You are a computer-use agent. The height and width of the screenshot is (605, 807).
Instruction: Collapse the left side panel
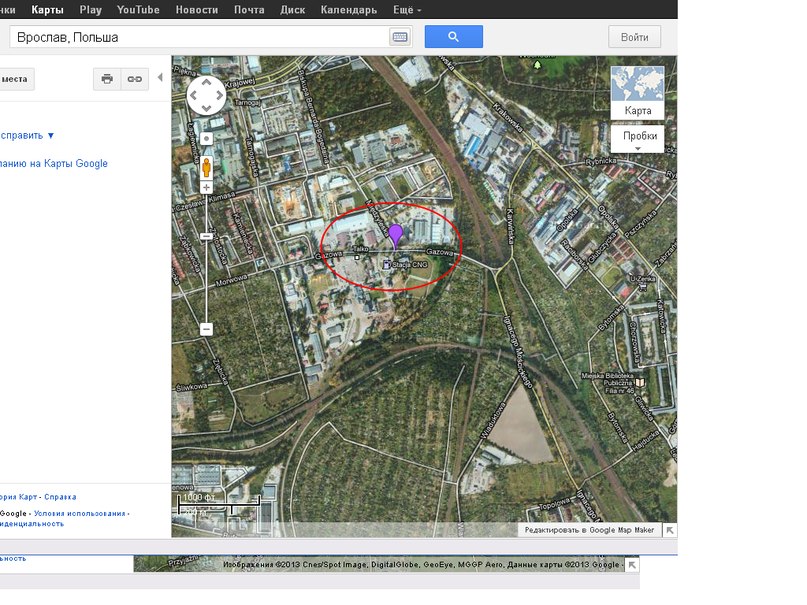[160, 78]
